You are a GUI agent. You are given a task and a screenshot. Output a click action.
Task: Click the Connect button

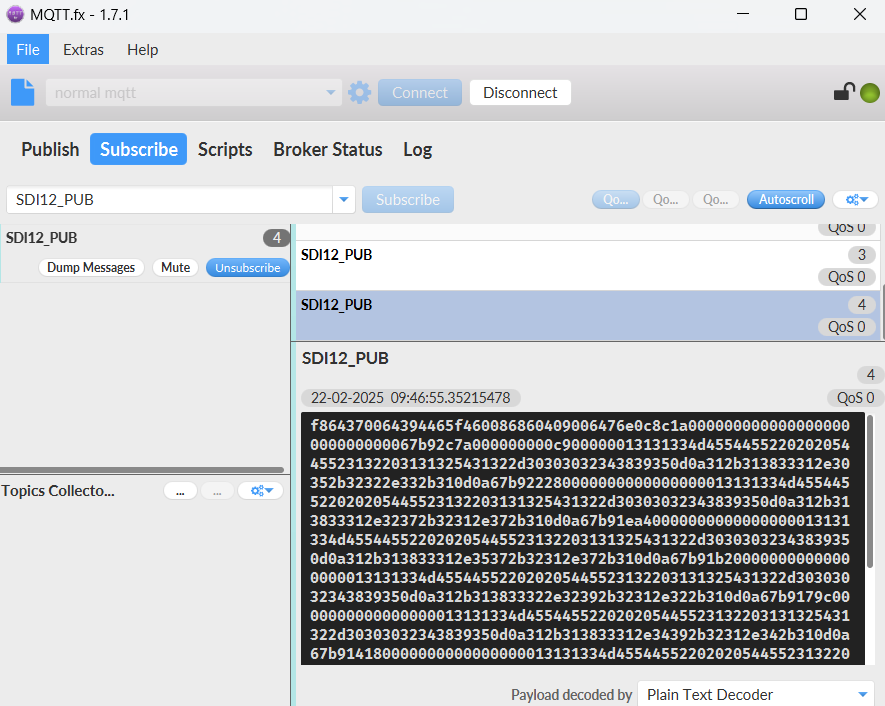tap(420, 93)
